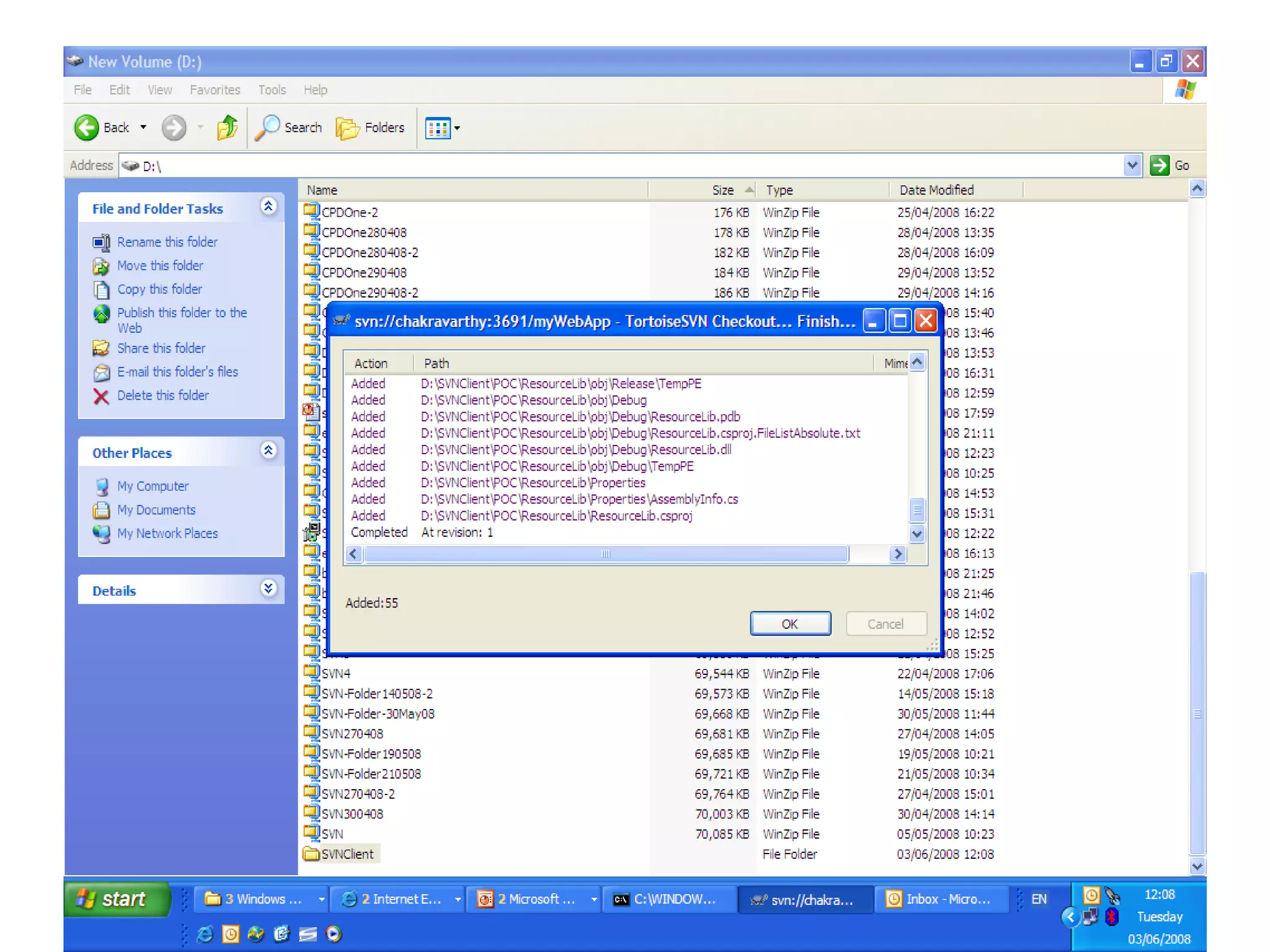The width and height of the screenshot is (1270, 952).
Task: Open My Computer from Other Places
Action: coord(153,487)
